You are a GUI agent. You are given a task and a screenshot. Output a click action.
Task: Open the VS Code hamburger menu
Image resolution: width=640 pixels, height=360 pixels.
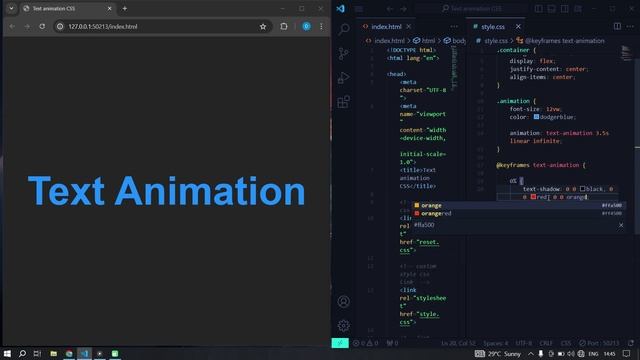coord(359,9)
